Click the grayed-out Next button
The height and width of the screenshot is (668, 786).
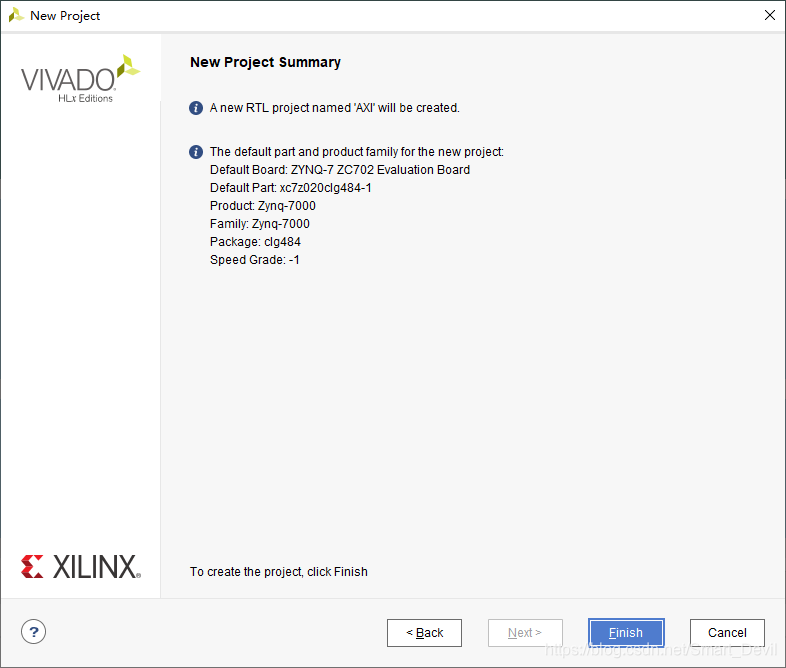[525, 632]
